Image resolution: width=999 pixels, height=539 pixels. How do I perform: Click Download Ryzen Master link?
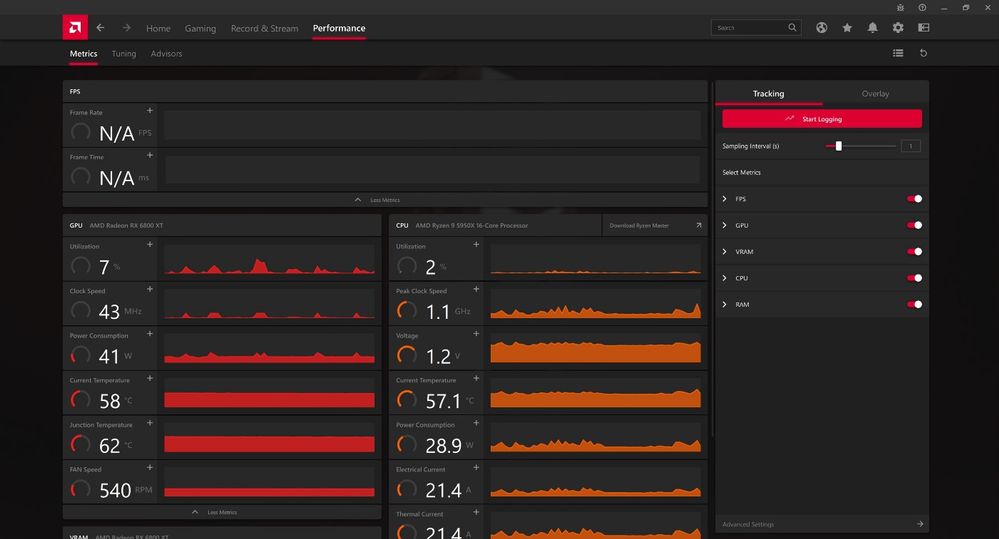coord(639,226)
